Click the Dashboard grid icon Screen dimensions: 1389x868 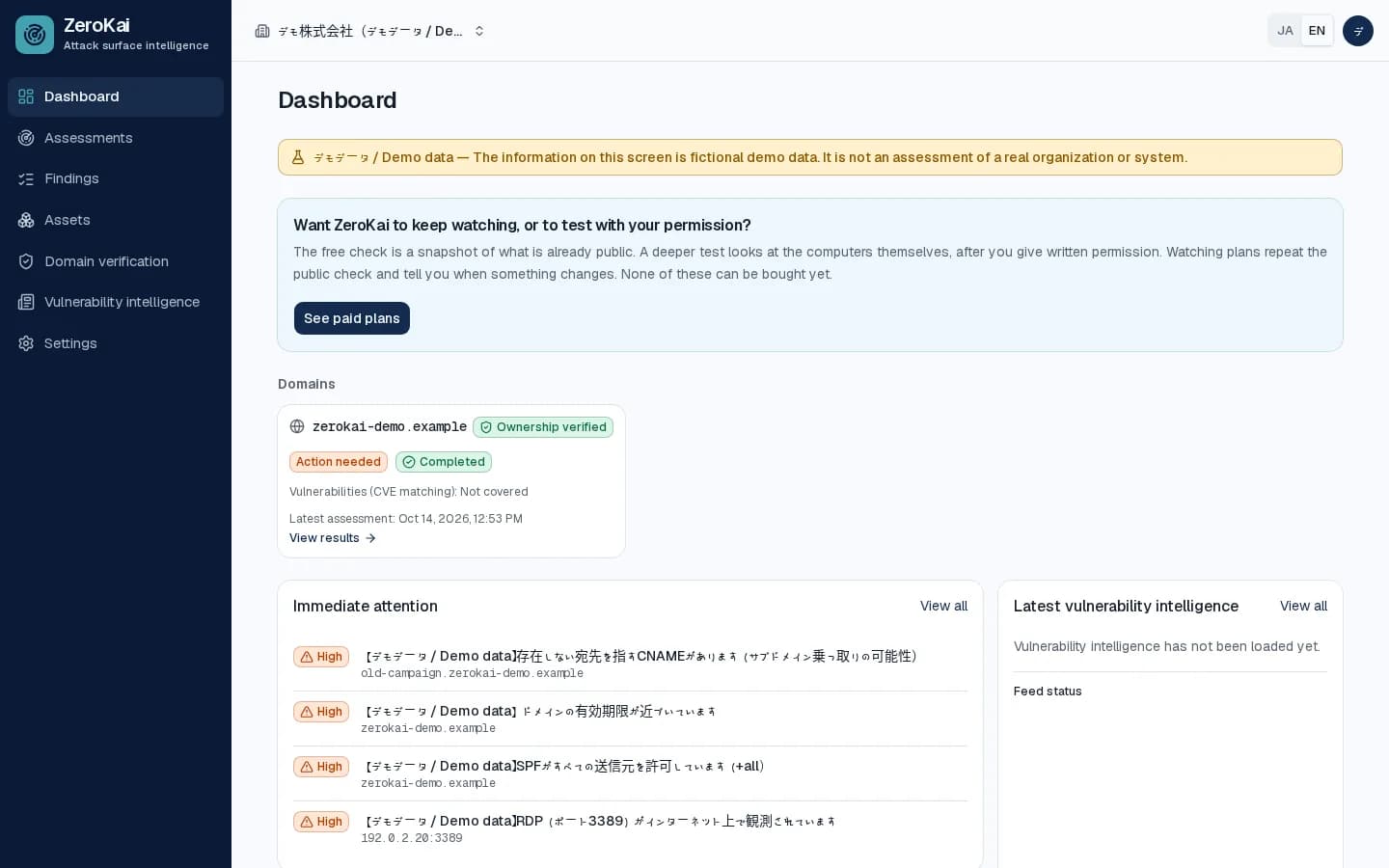pos(26,96)
